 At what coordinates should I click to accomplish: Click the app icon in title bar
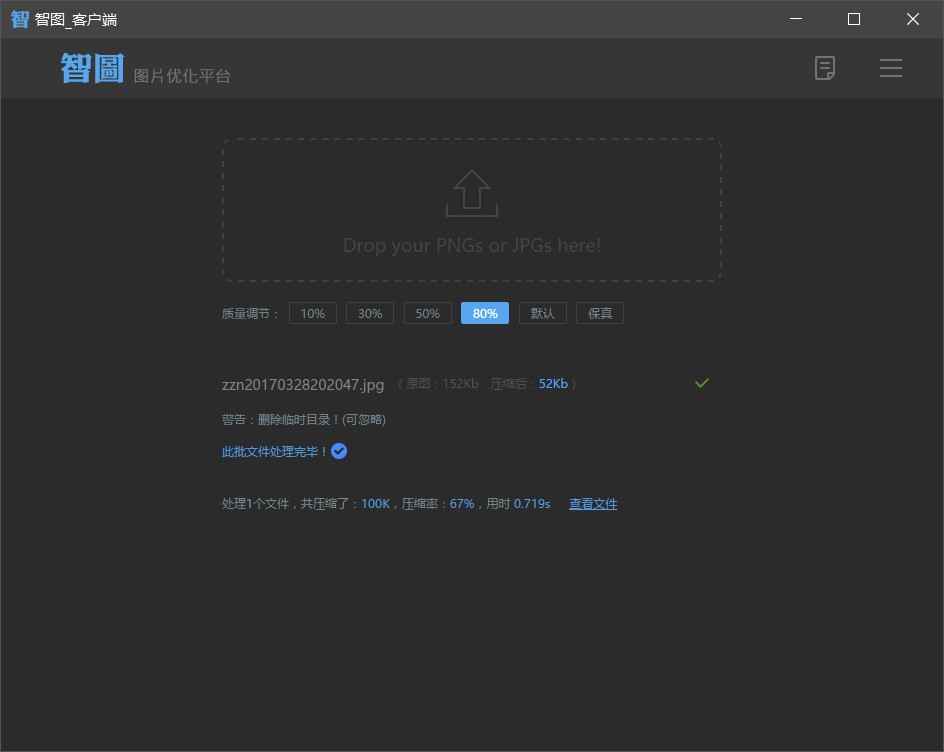pos(19,19)
